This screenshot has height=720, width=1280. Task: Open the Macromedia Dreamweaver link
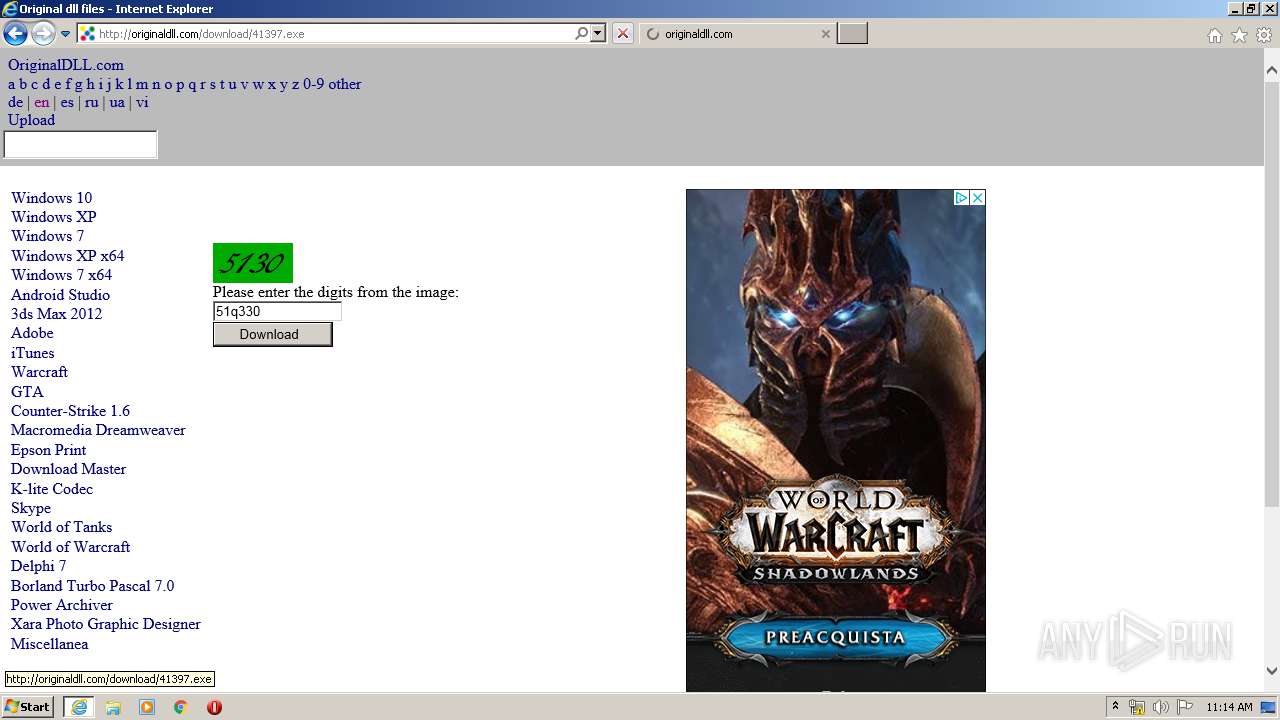[98, 430]
